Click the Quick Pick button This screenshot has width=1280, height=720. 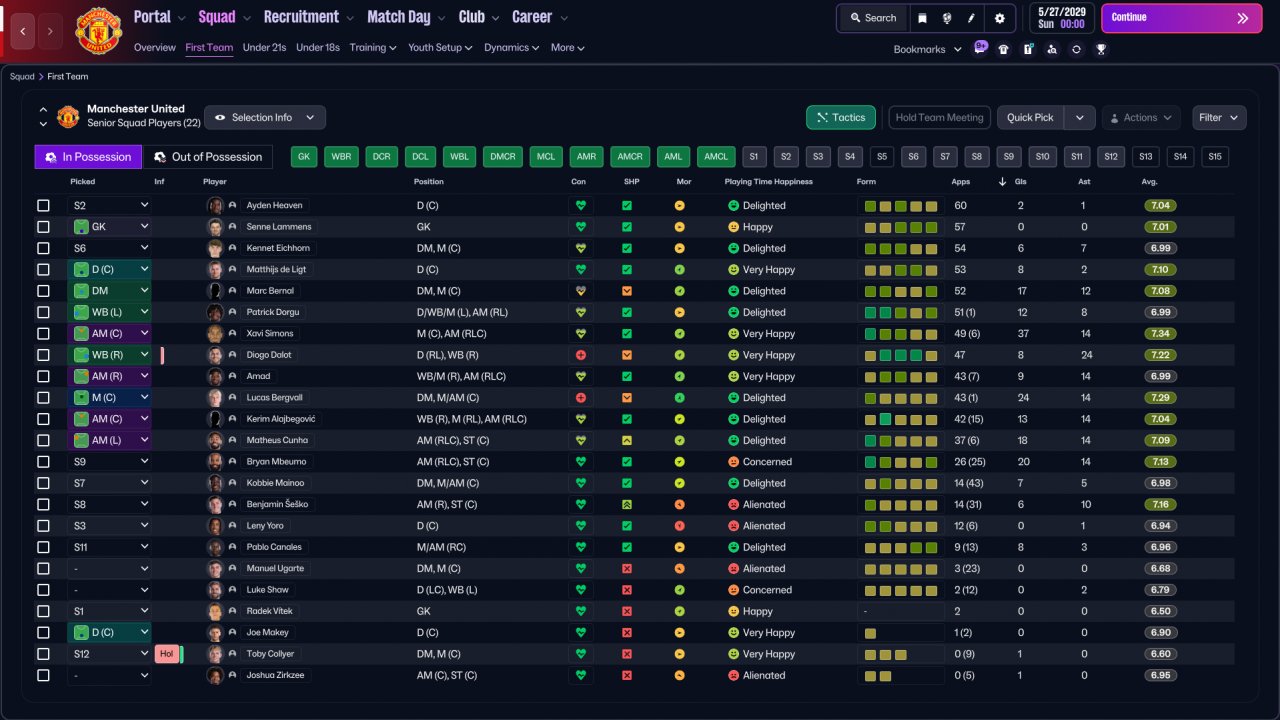[x=1030, y=118]
